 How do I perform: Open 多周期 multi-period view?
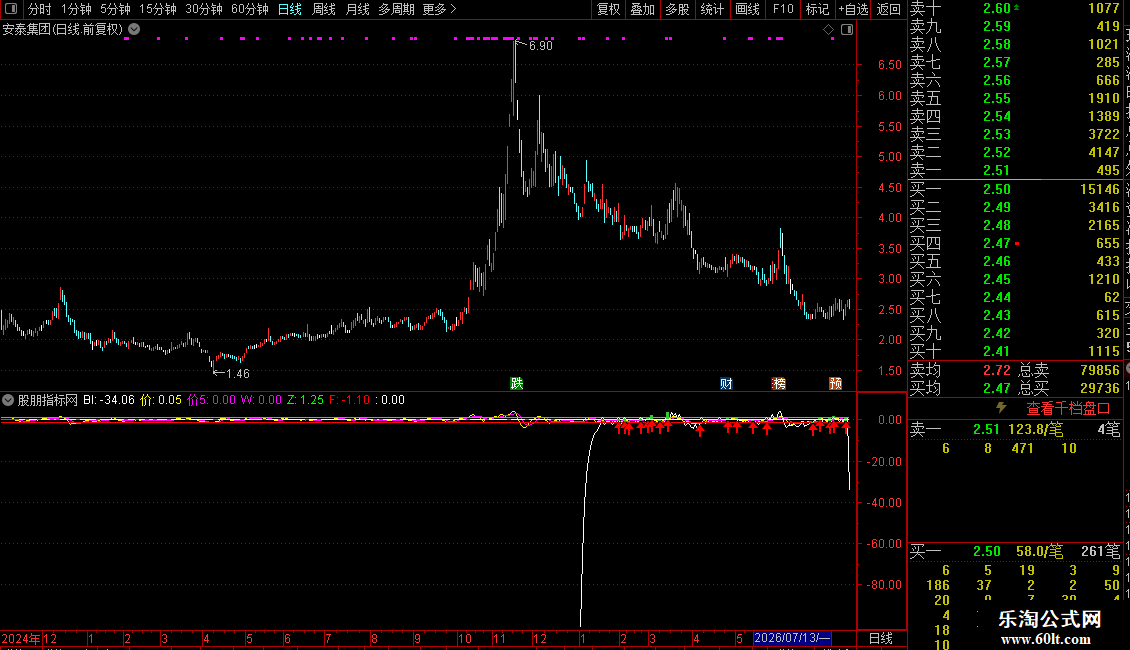coord(396,9)
